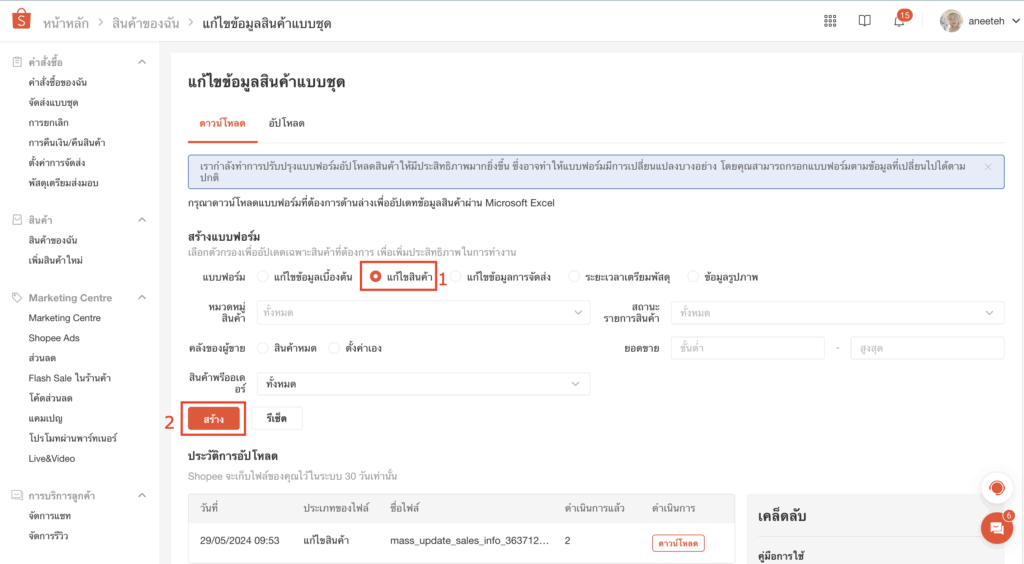Open โค้ดส่วนลด in sidebar
Image resolution: width=1024 pixels, height=564 pixels.
tap(50, 398)
